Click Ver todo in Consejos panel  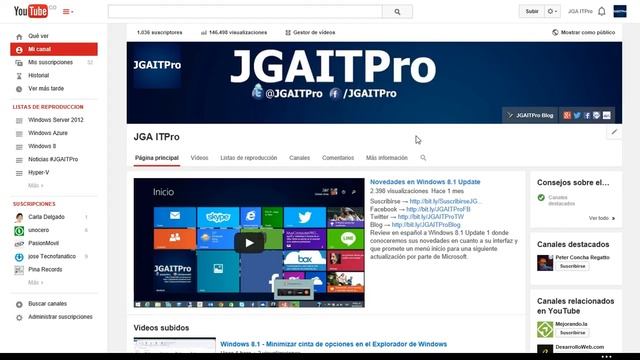click(602, 218)
